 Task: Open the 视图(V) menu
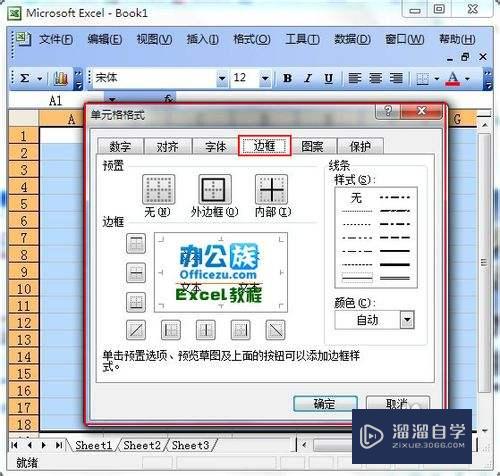154,39
